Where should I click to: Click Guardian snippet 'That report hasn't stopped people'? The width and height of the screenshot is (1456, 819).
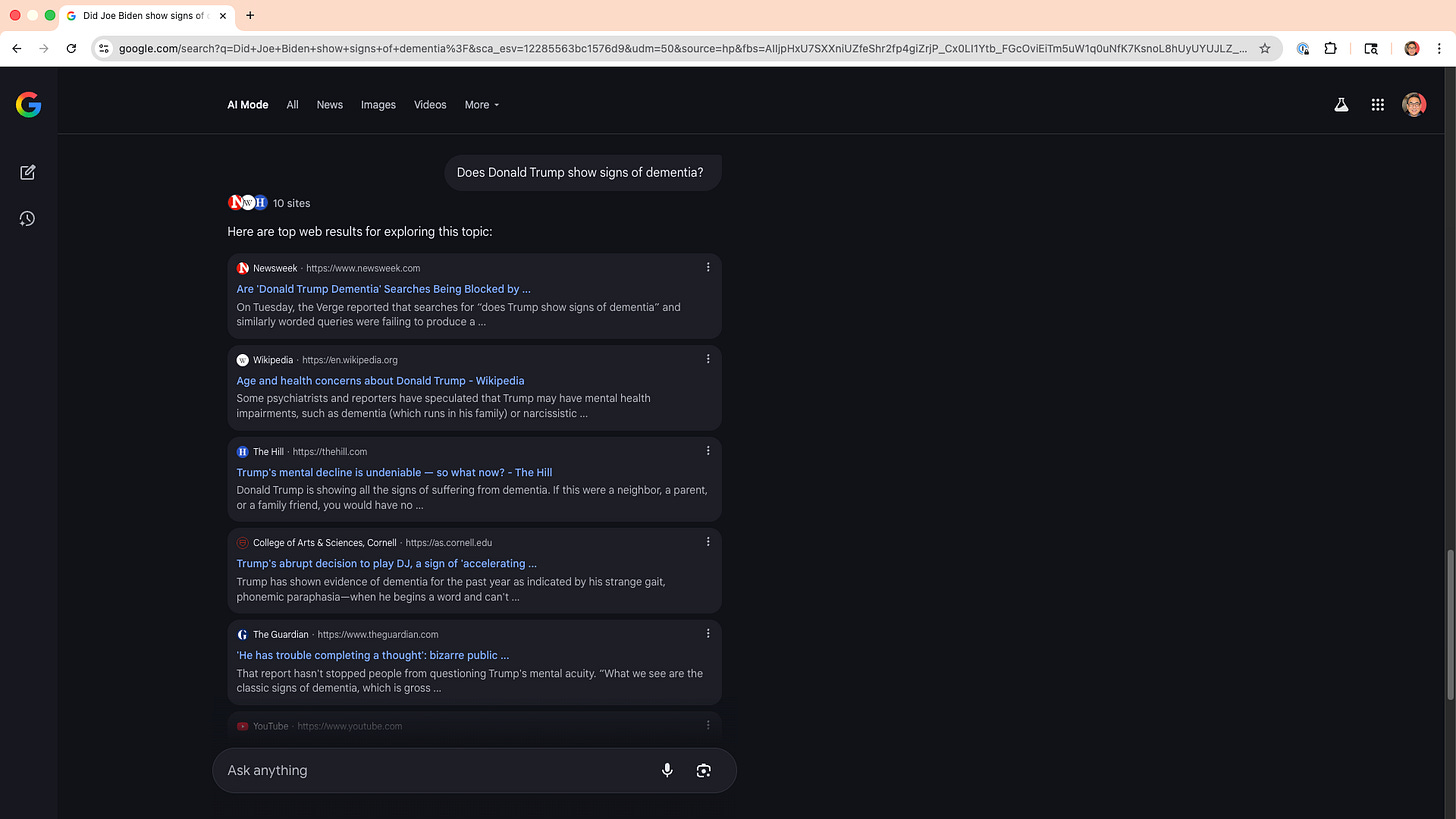pos(470,680)
